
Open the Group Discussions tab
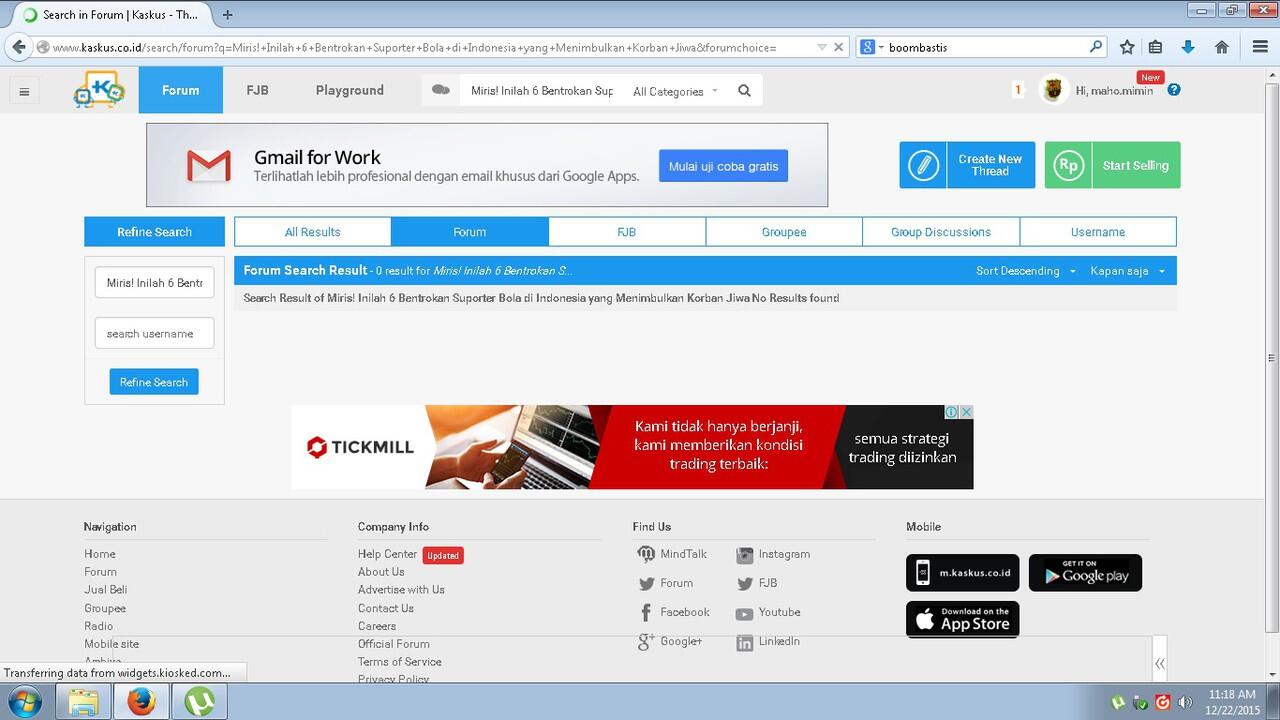[x=941, y=232]
